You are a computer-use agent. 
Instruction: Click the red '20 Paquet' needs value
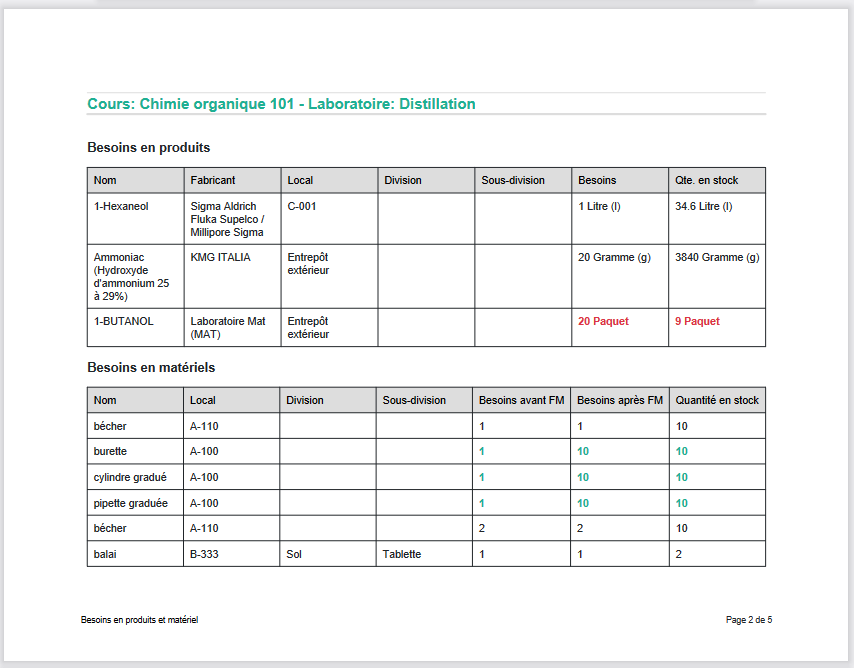click(603, 322)
